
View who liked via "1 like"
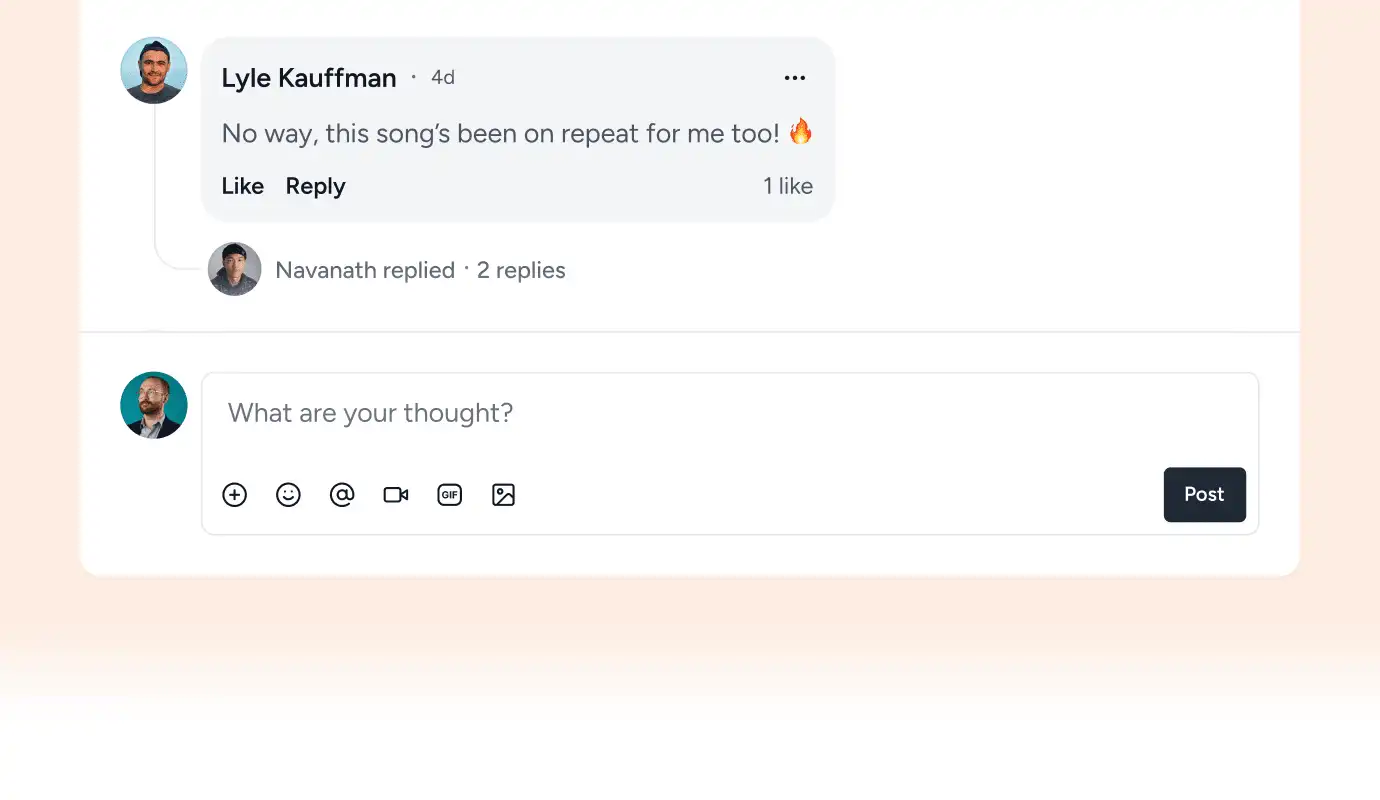(x=788, y=186)
